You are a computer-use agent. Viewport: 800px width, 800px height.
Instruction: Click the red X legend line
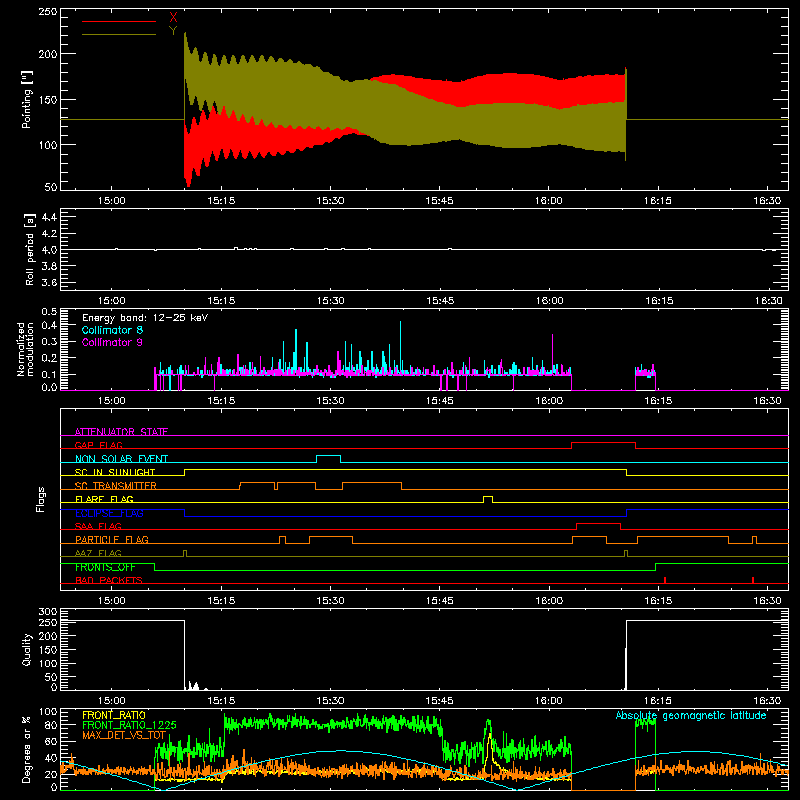tap(119, 21)
